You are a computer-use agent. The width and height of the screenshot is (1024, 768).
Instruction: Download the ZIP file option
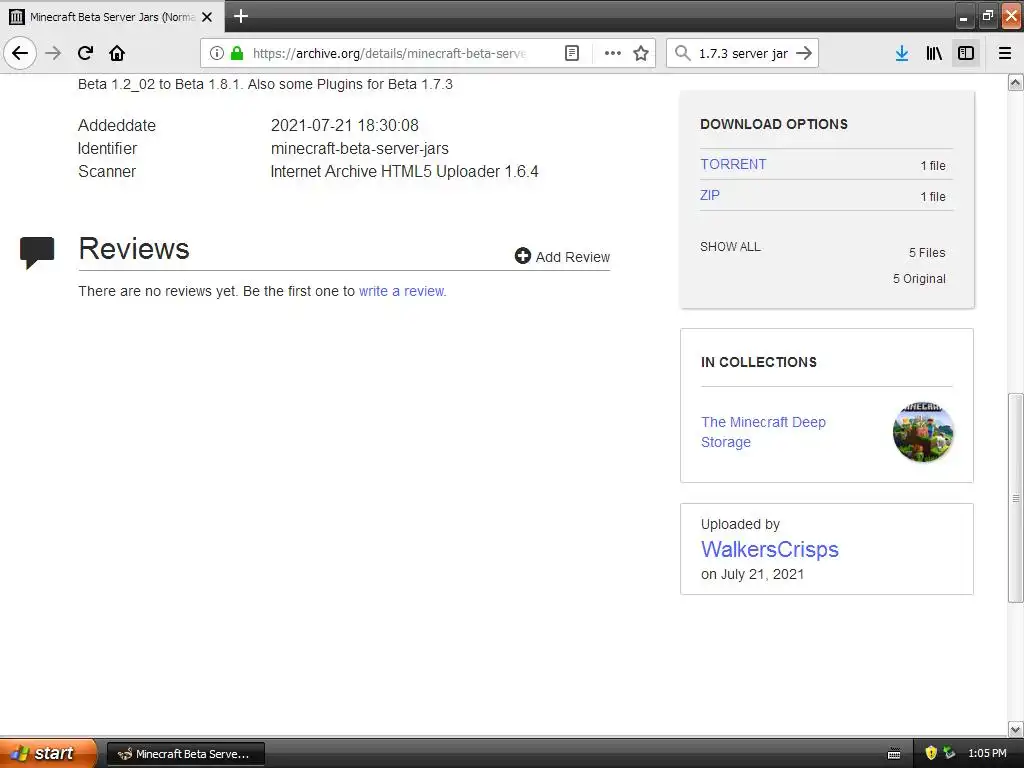pyautogui.click(x=710, y=195)
